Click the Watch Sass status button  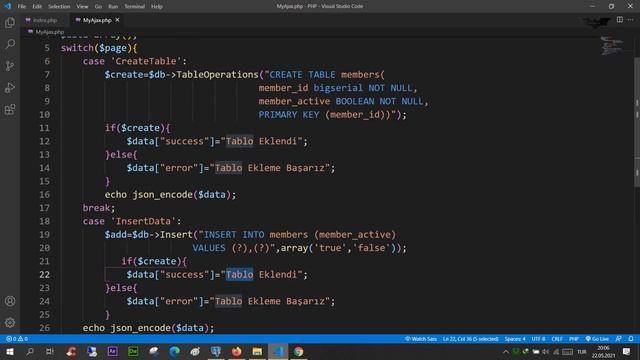[420, 339]
